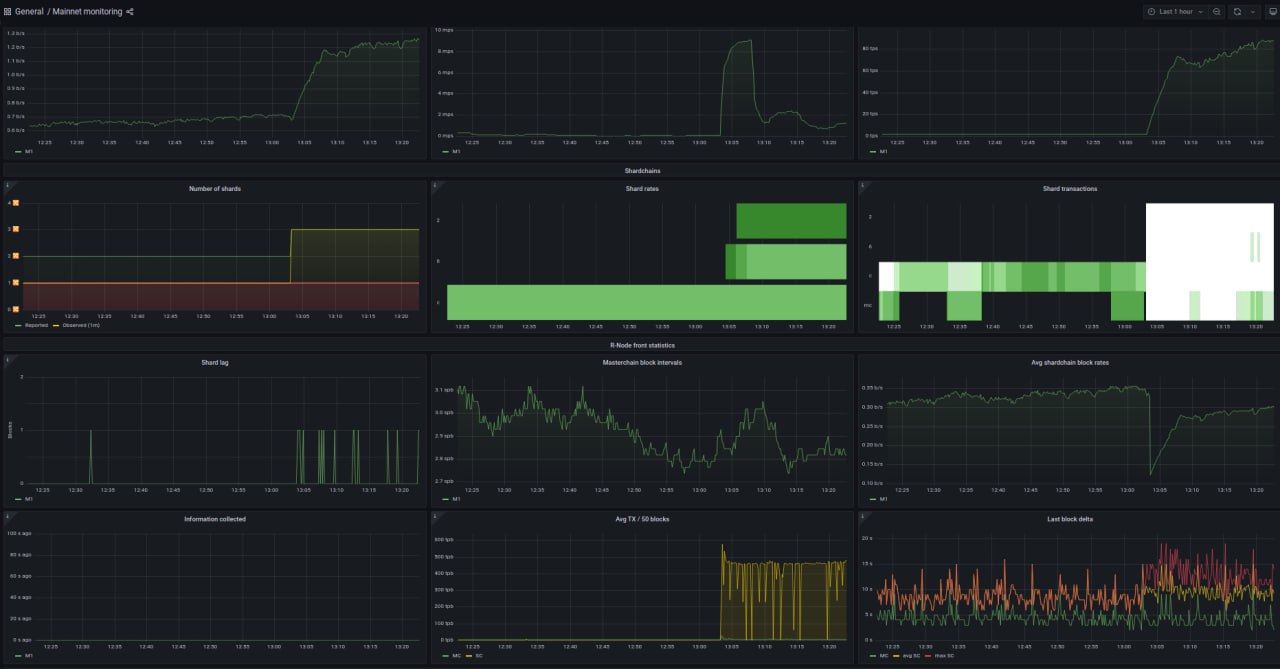The height and width of the screenshot is (669, 1280).
Task: Toggle max SC series in Last block delta
Action: [x=940, y=655]
